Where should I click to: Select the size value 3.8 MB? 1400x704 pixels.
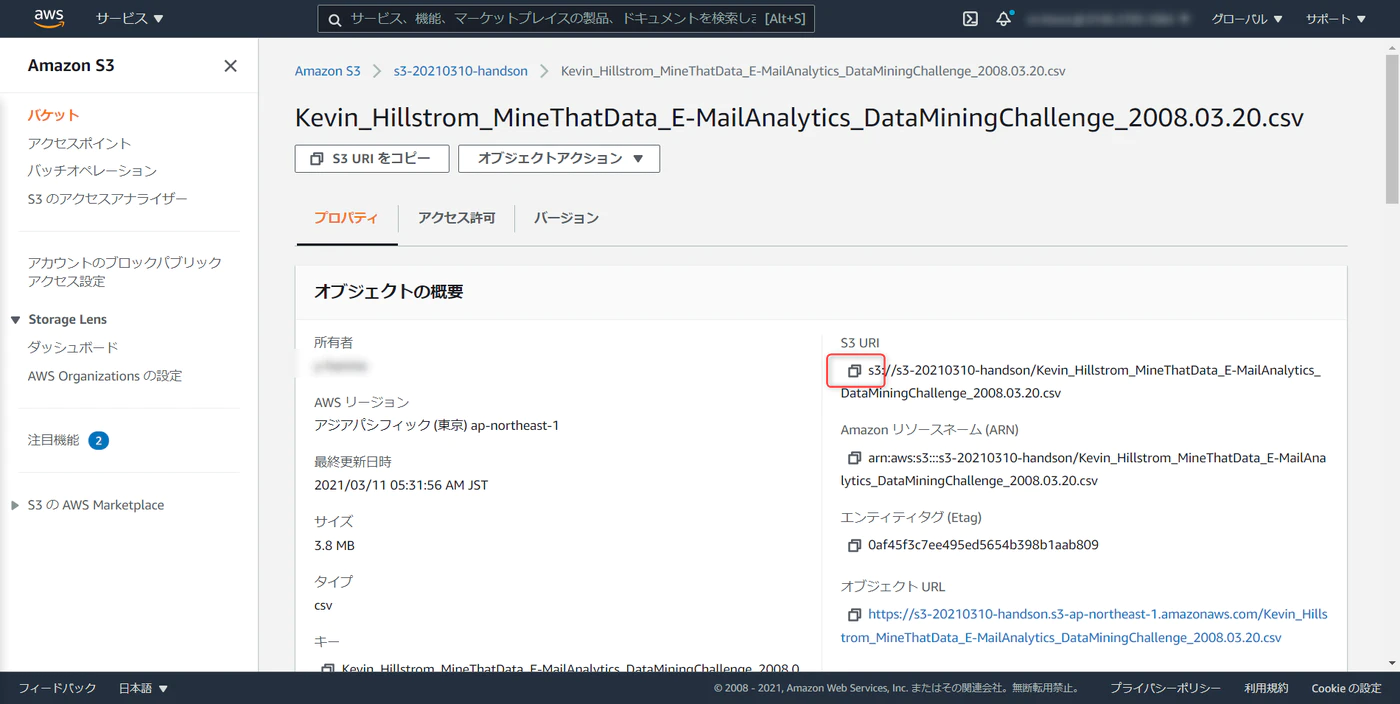click(334, 546)
